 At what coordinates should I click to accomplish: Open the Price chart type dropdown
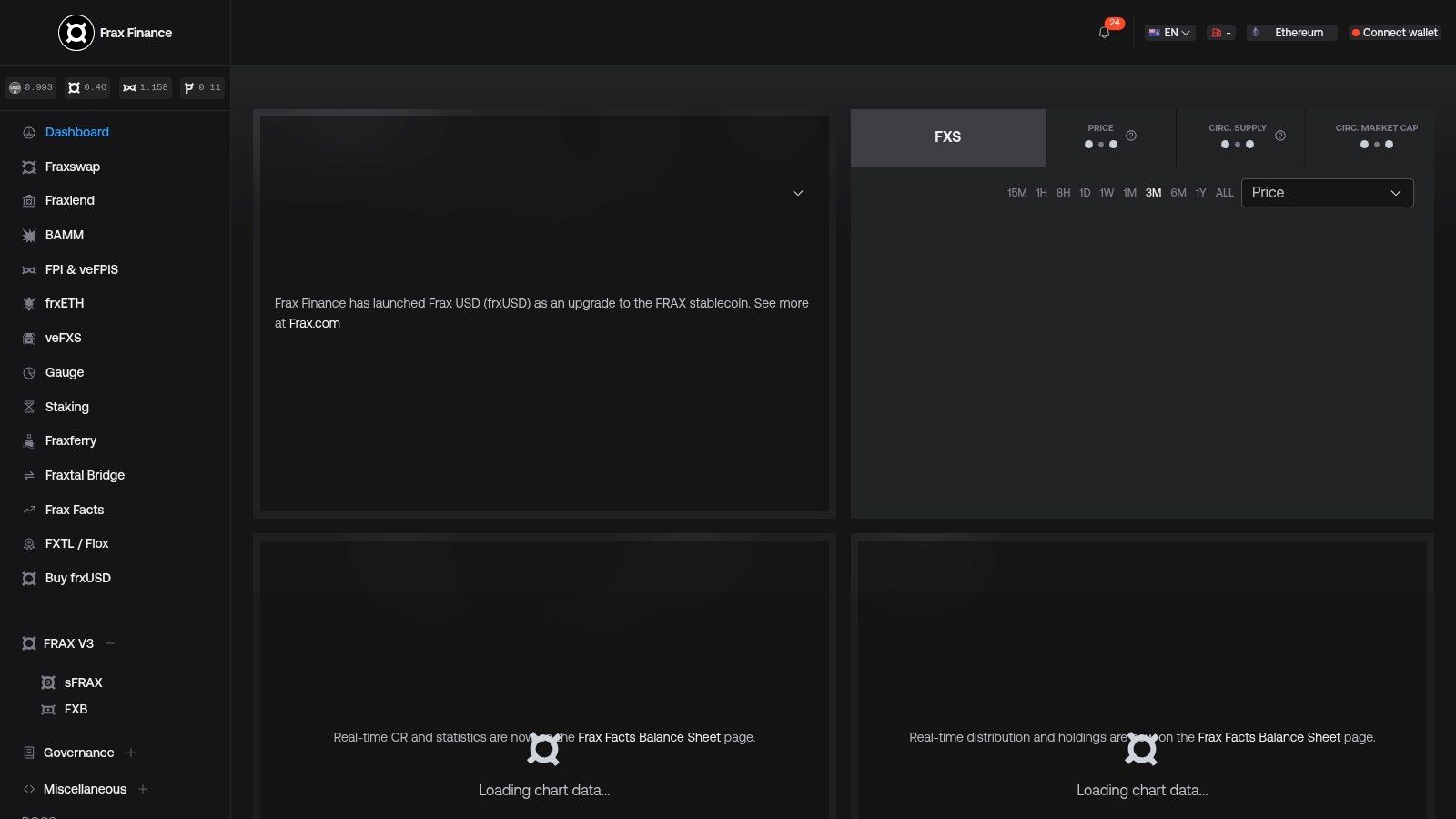click(x=1327, y=193)
